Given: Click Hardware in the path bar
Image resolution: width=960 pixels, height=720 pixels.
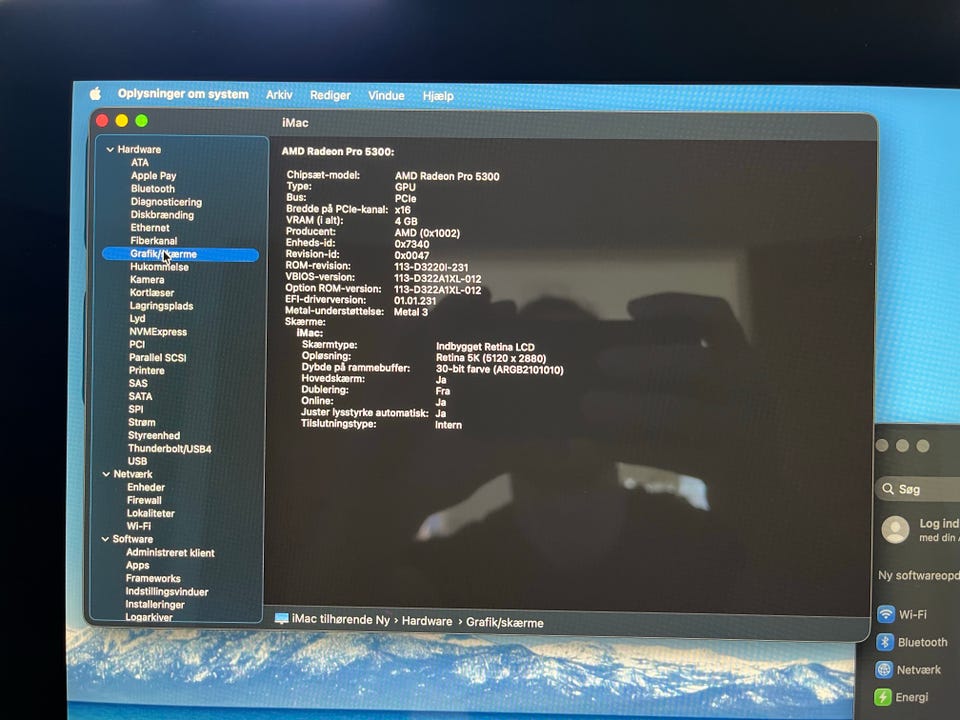Looking at the screenshot, I should (427, 621).
